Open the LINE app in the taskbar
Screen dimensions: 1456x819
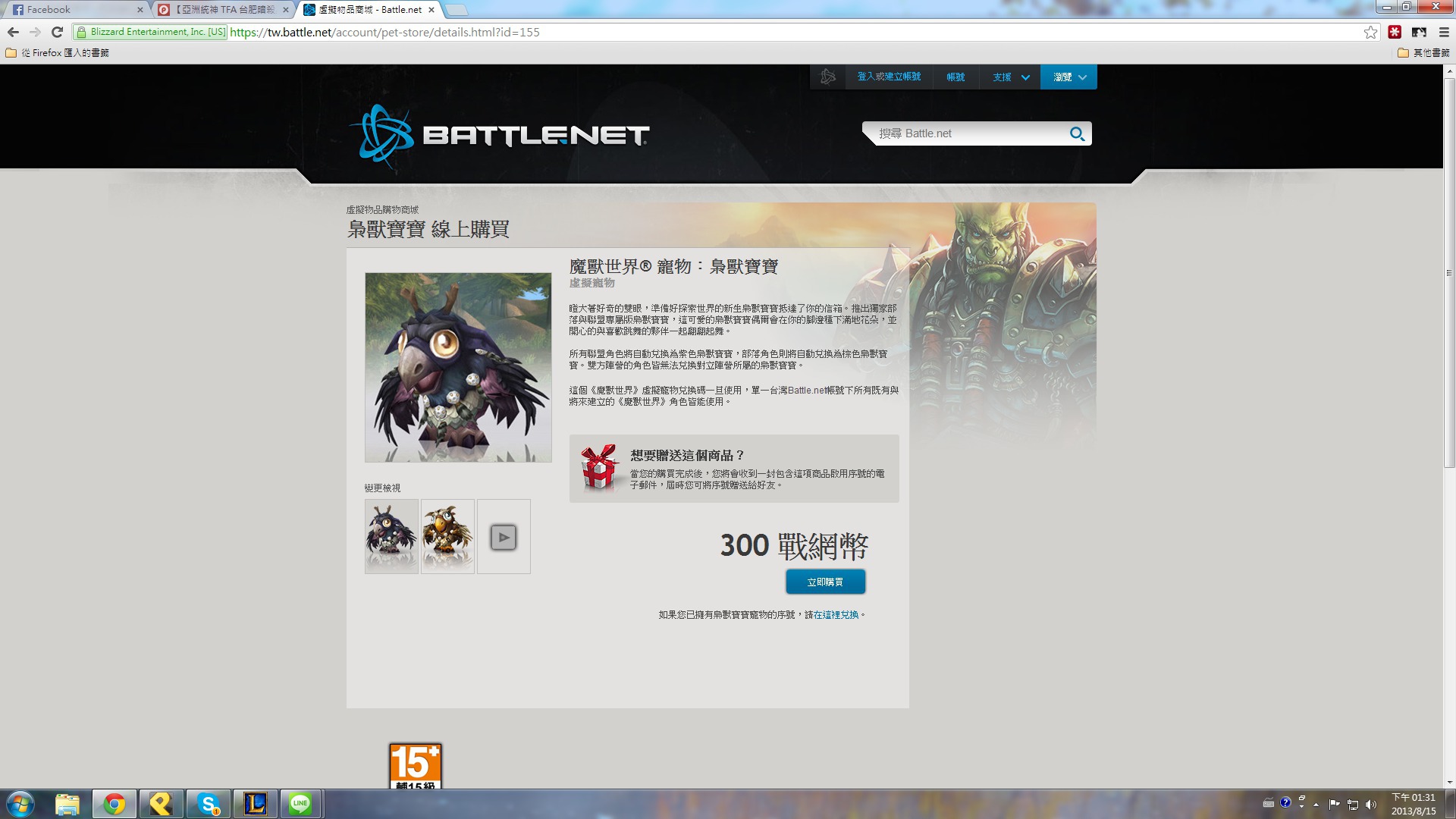pos(301,804)
